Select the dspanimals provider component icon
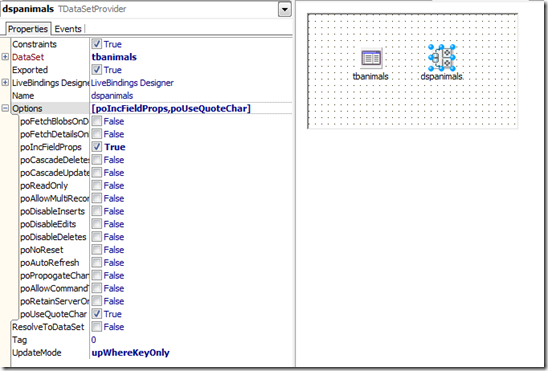 coord(442,58)
